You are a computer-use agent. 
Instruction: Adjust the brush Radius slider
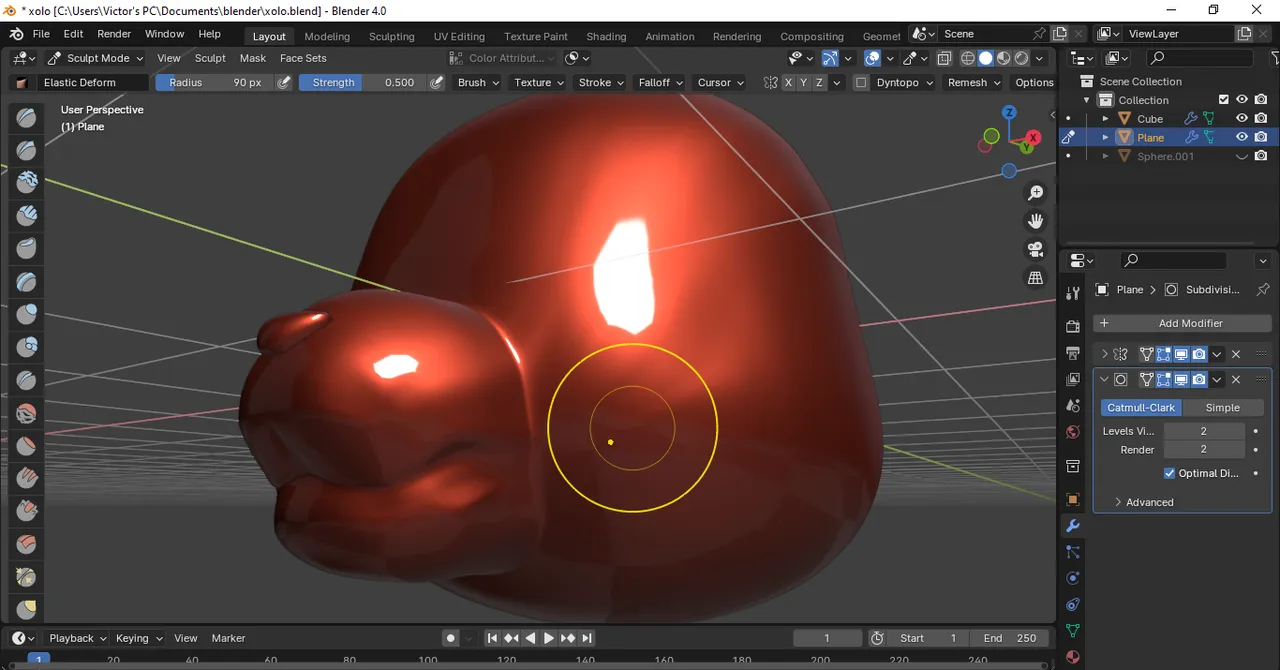point(213,83)
